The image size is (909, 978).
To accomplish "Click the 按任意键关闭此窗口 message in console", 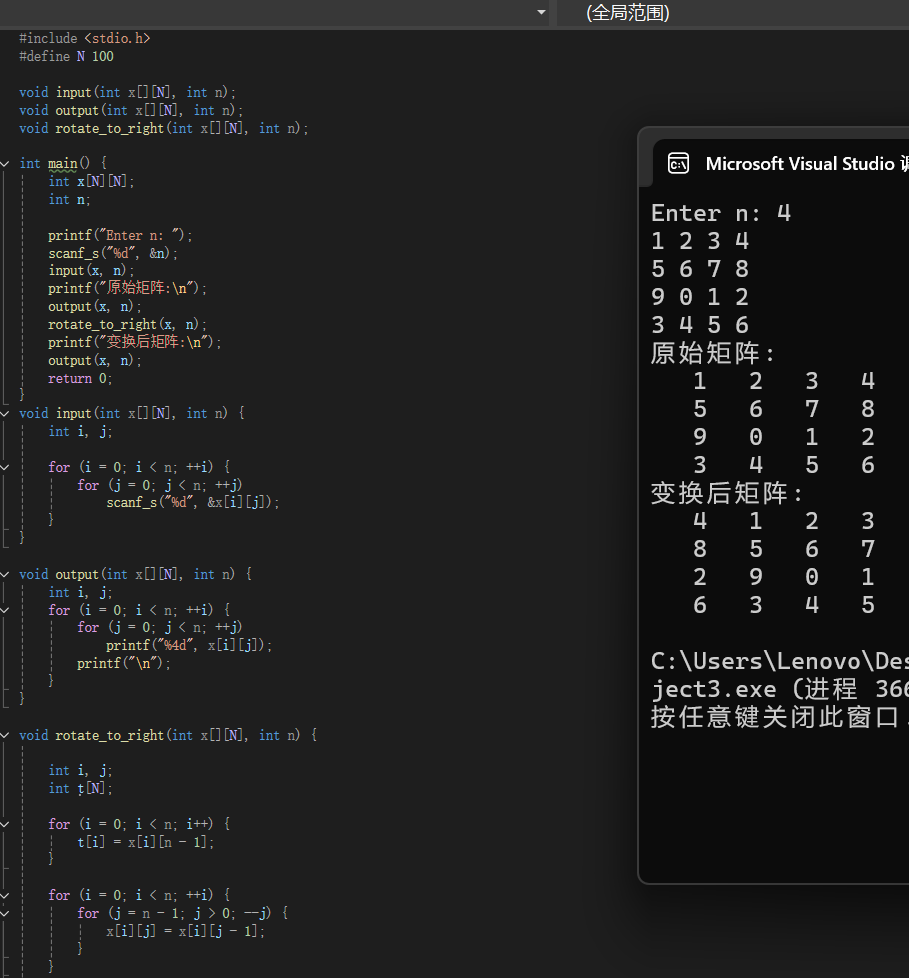I will point(779,717).
